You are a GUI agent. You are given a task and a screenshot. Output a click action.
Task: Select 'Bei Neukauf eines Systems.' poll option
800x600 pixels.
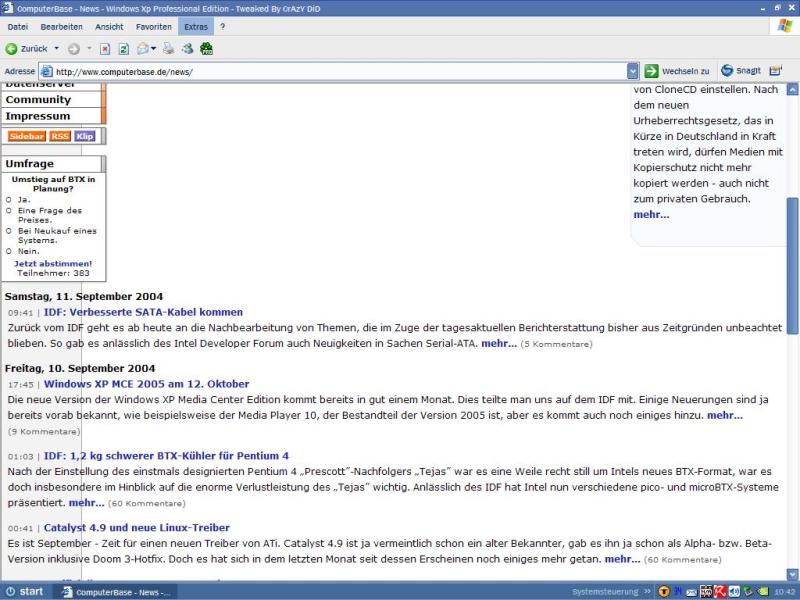tap(9, 231)
